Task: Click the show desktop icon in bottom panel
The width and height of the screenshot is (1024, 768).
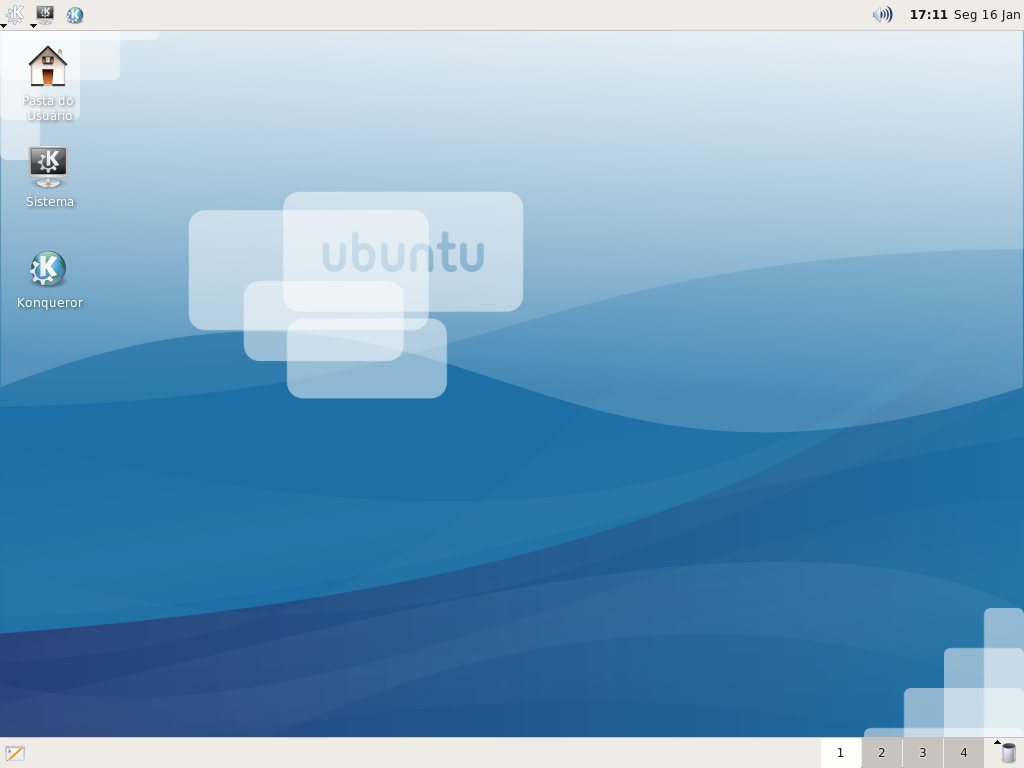Action: (x=14, y=753)
